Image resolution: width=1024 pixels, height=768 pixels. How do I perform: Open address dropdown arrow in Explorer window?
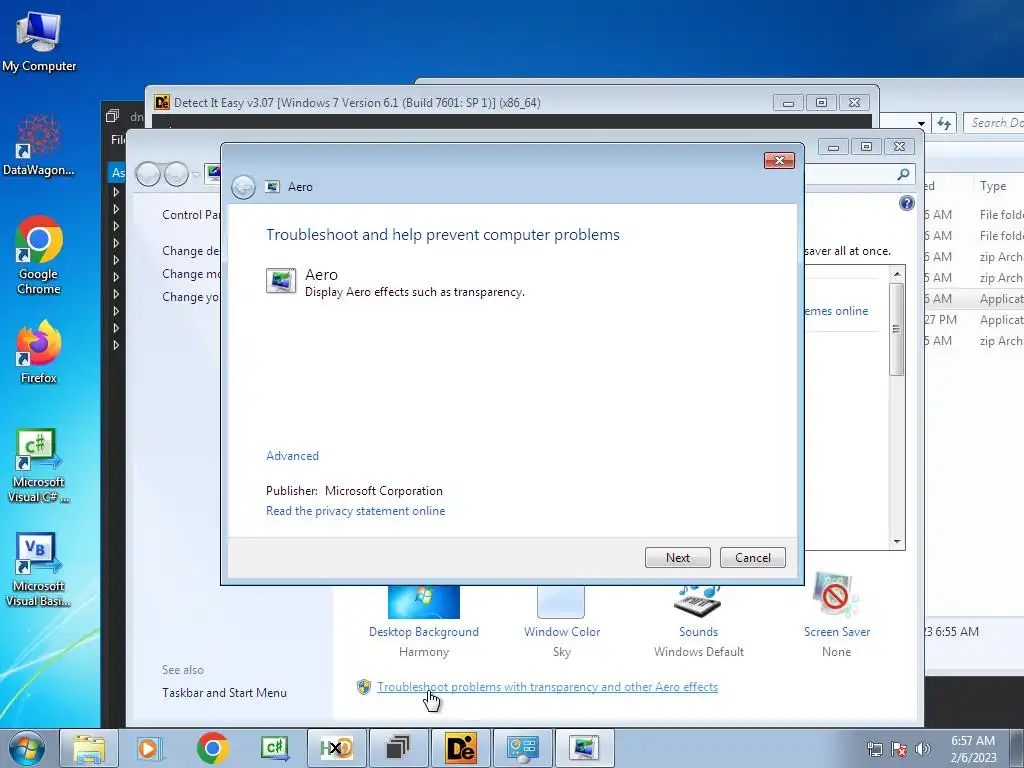(921, 123)
